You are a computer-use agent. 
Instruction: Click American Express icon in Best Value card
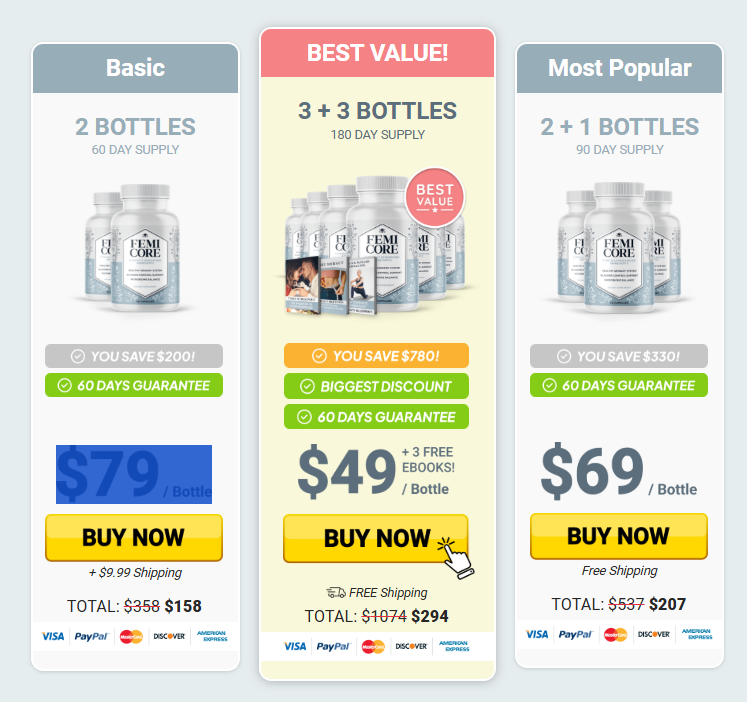(x=454, y=646)
